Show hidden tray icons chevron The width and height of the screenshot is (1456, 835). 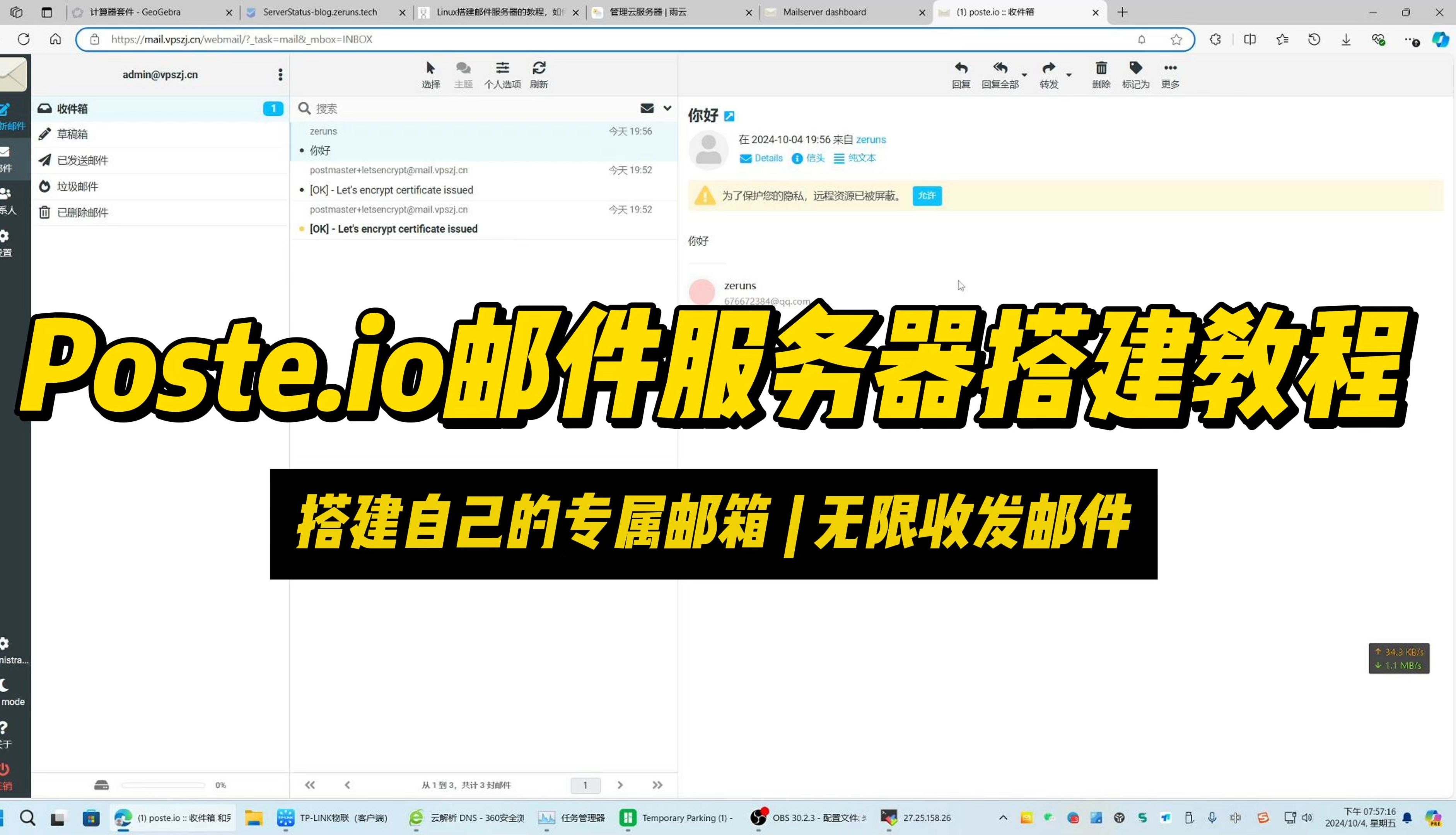click(1003, 818)
